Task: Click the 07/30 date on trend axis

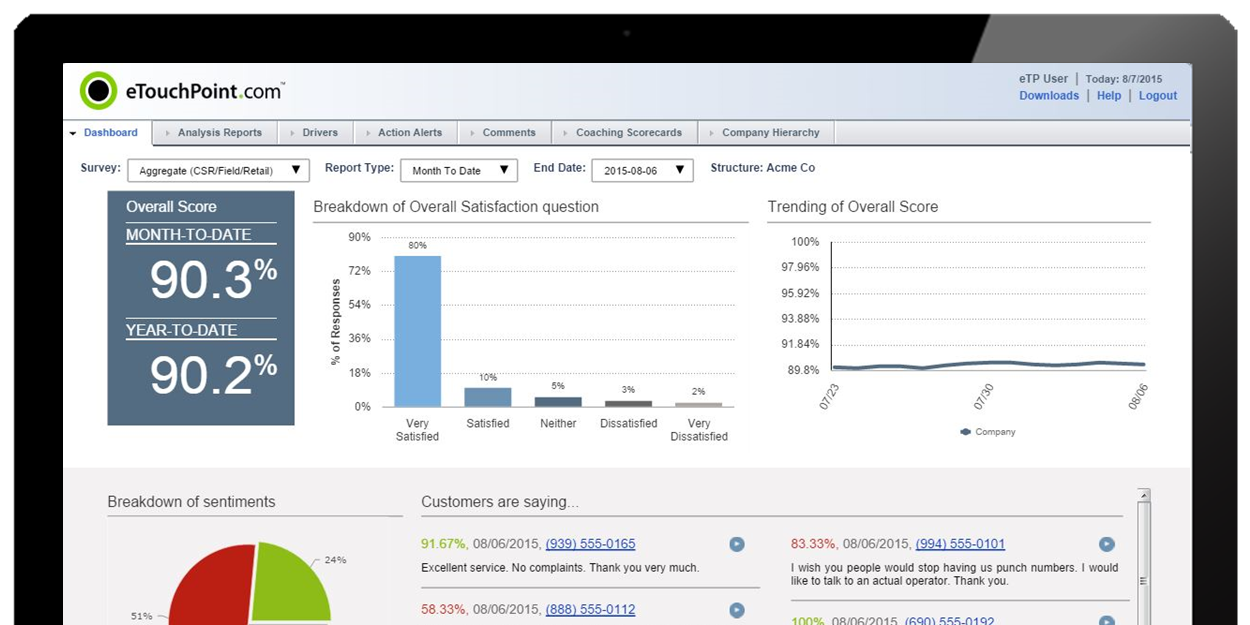Action: [x=983, y=397]
